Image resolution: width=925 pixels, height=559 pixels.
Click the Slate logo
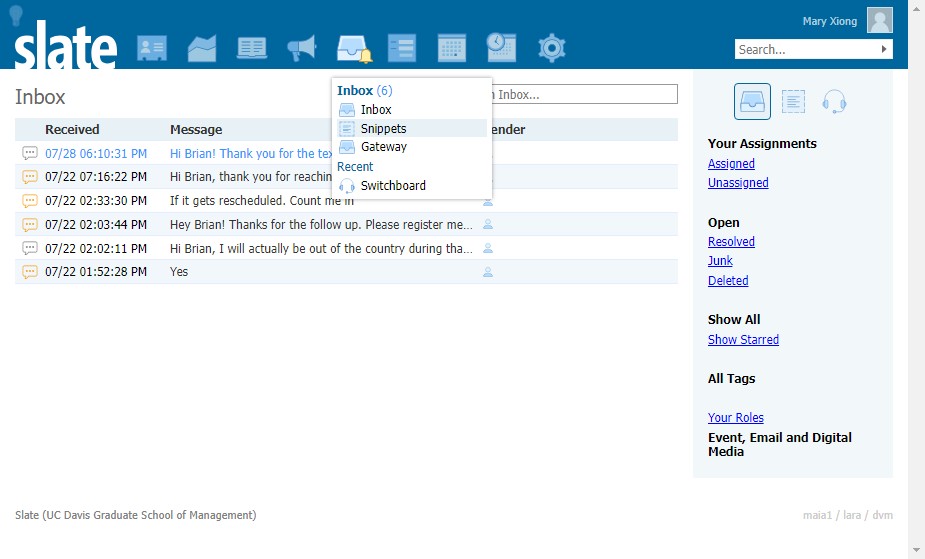[65, 45]
